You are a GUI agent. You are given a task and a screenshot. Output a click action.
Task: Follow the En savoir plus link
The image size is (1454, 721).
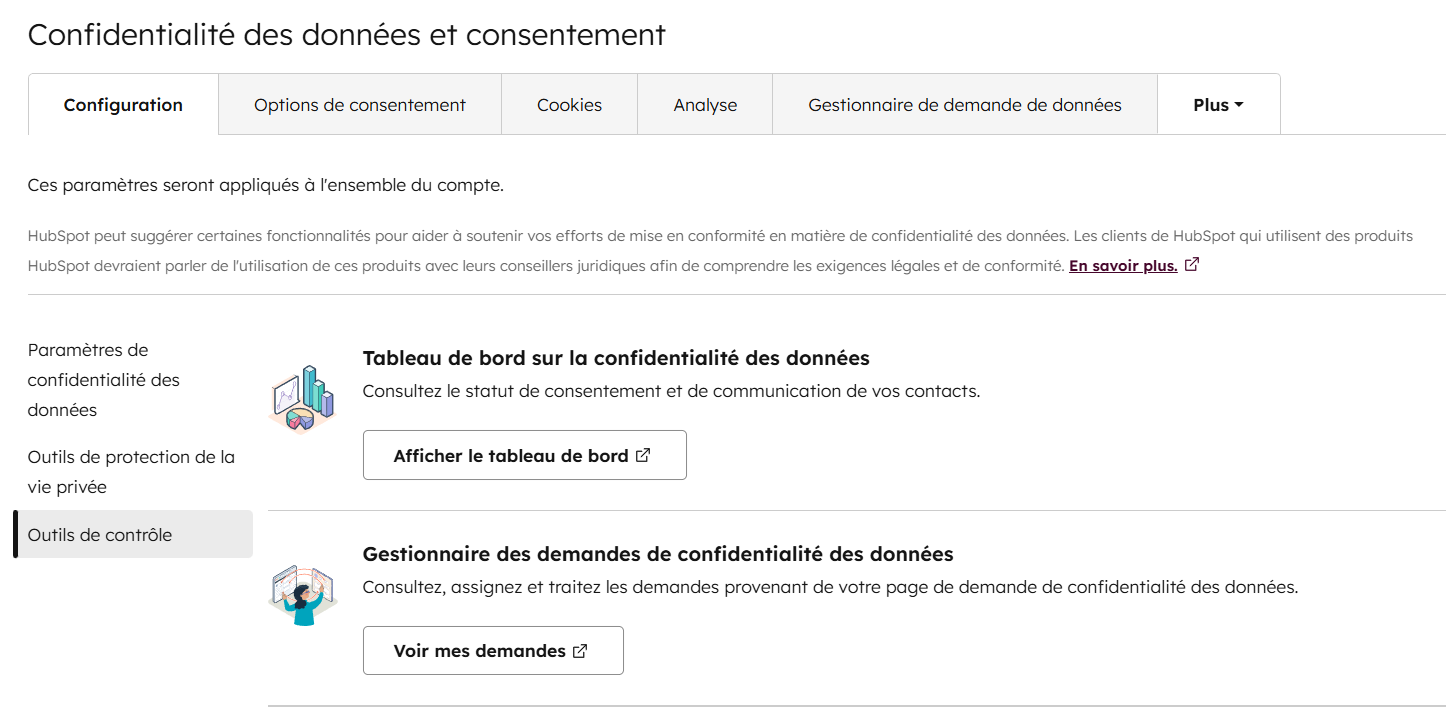(1123, 266)
